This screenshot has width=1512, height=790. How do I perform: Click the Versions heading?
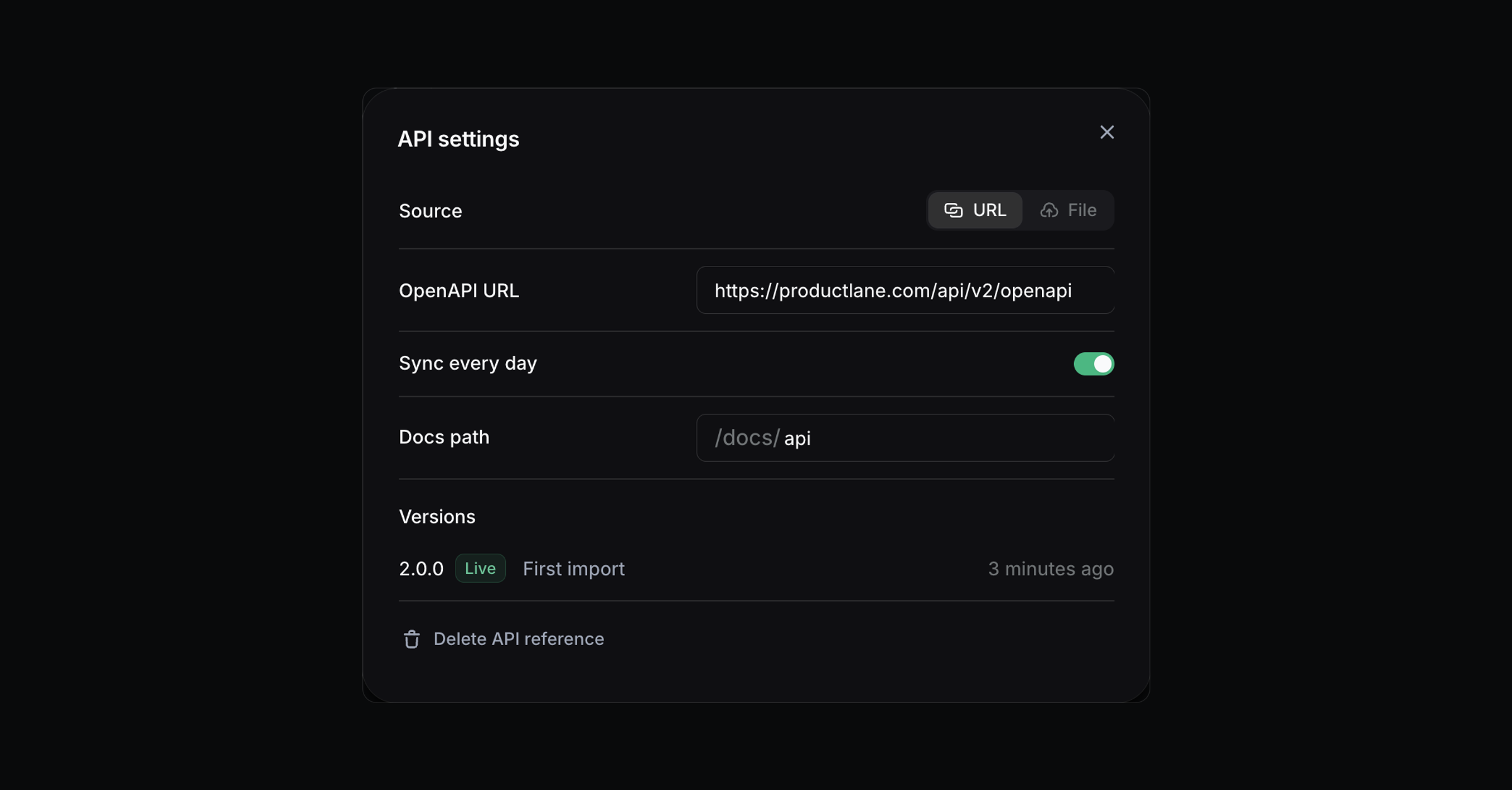437,517
